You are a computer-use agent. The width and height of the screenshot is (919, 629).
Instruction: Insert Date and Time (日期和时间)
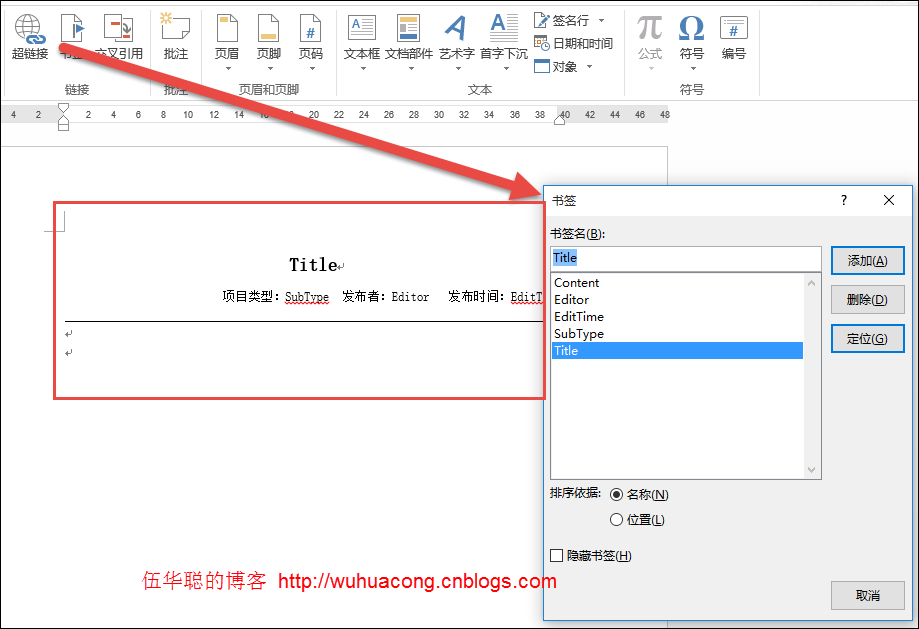573,43
